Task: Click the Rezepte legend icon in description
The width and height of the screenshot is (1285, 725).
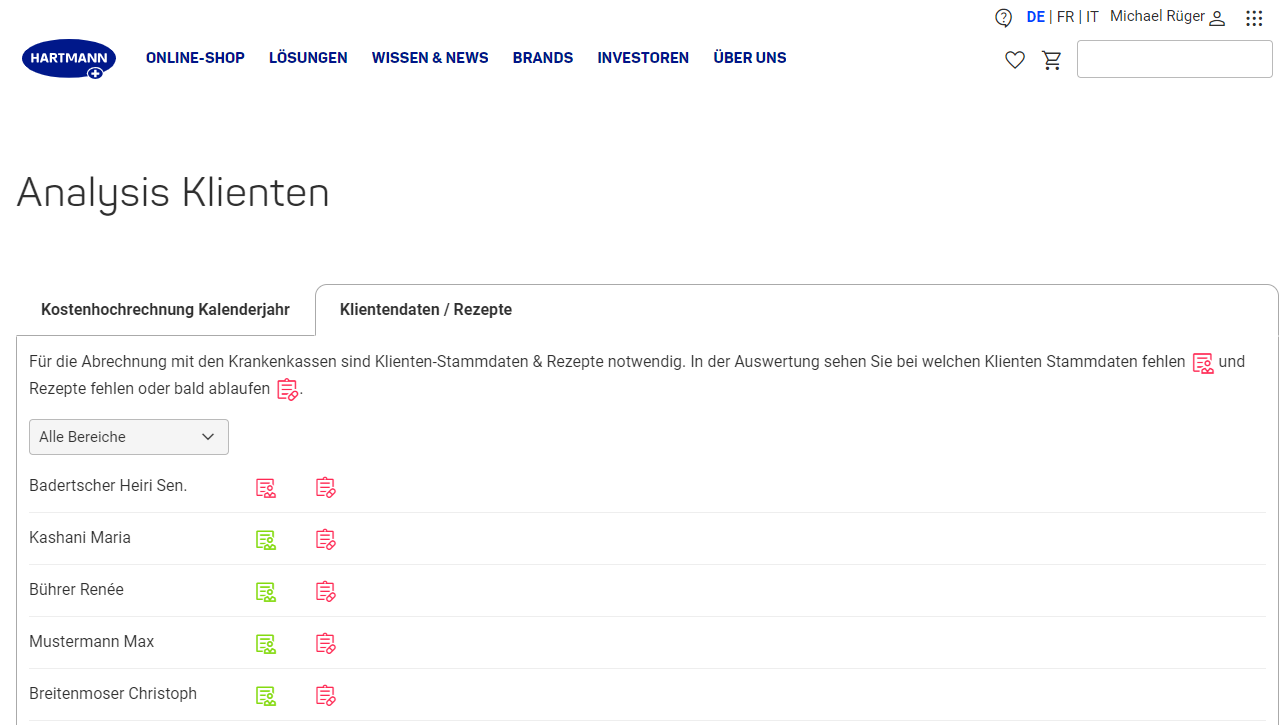Action: [x=287, y=390]
